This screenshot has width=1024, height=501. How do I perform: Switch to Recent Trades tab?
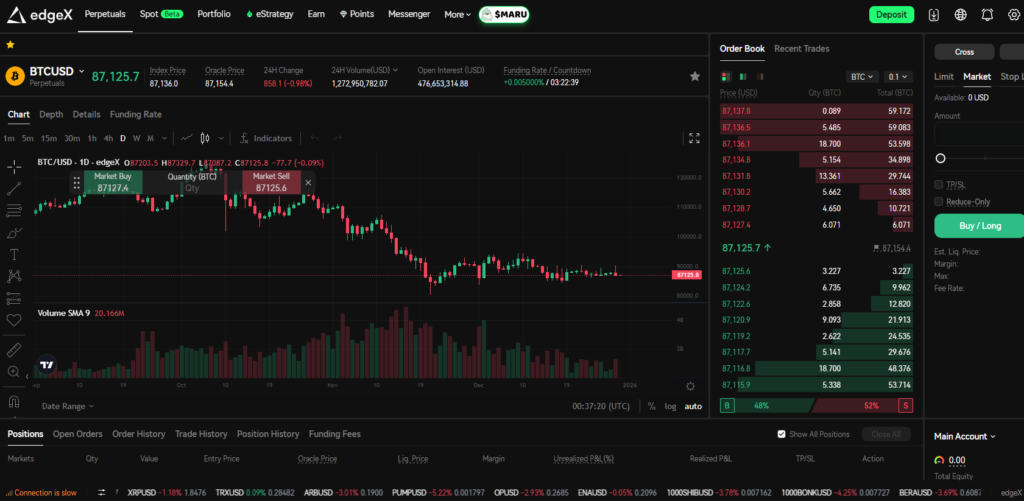801,48
